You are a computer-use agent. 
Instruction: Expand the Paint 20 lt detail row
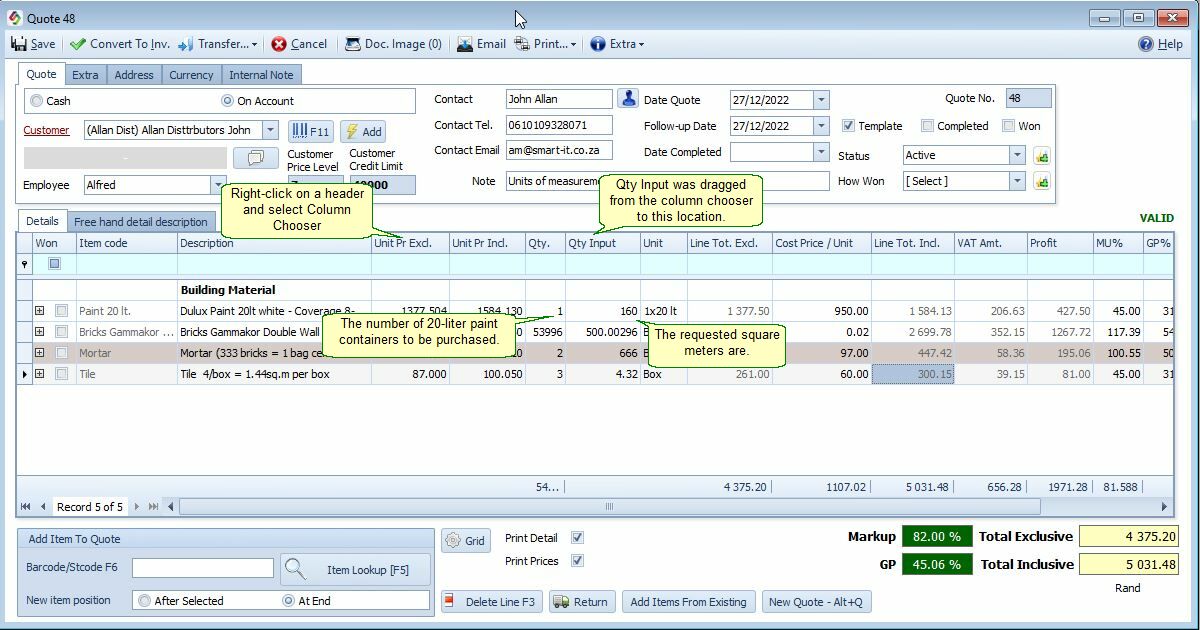(39, 311)
